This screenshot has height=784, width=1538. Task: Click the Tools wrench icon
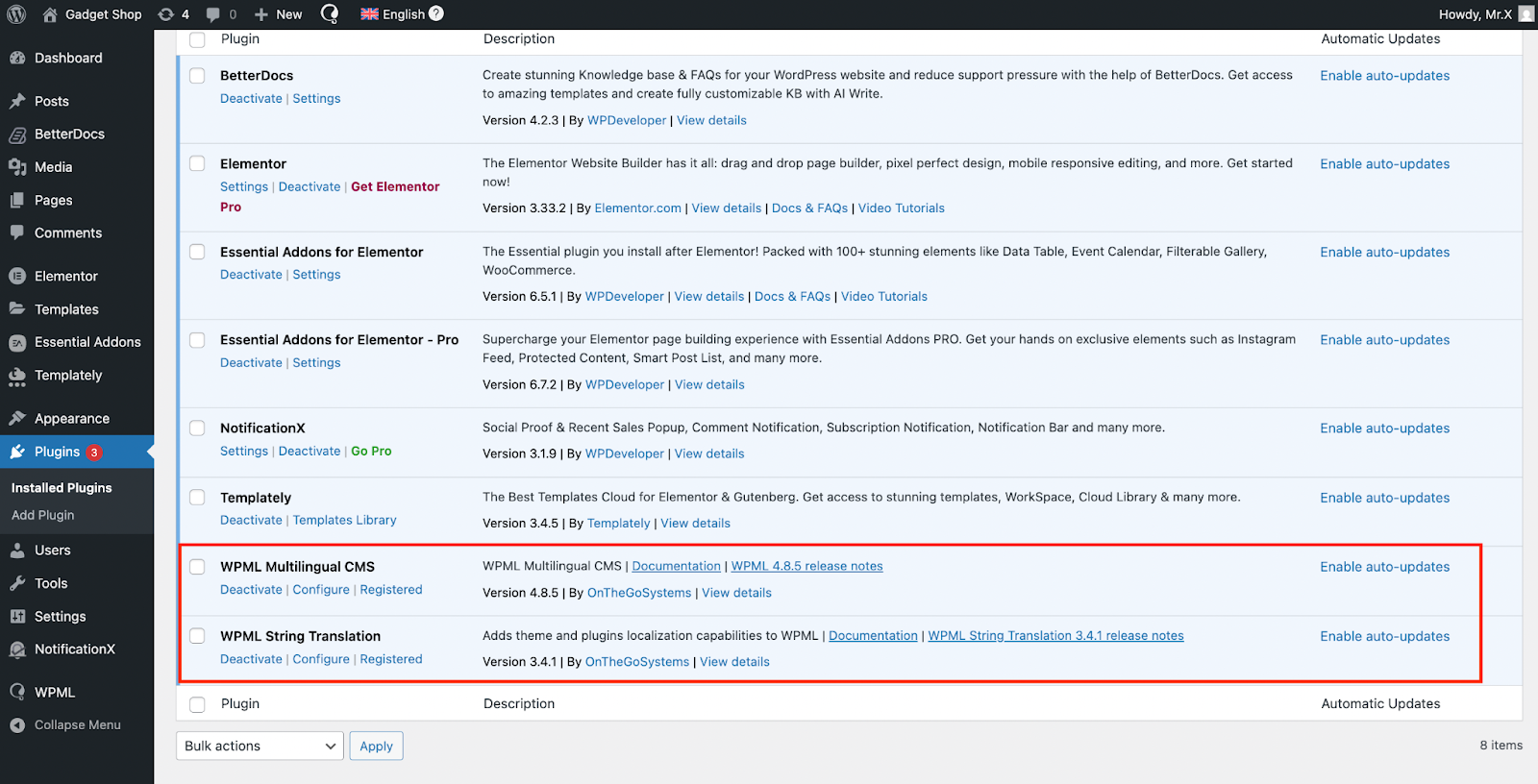tap(17, 583)
